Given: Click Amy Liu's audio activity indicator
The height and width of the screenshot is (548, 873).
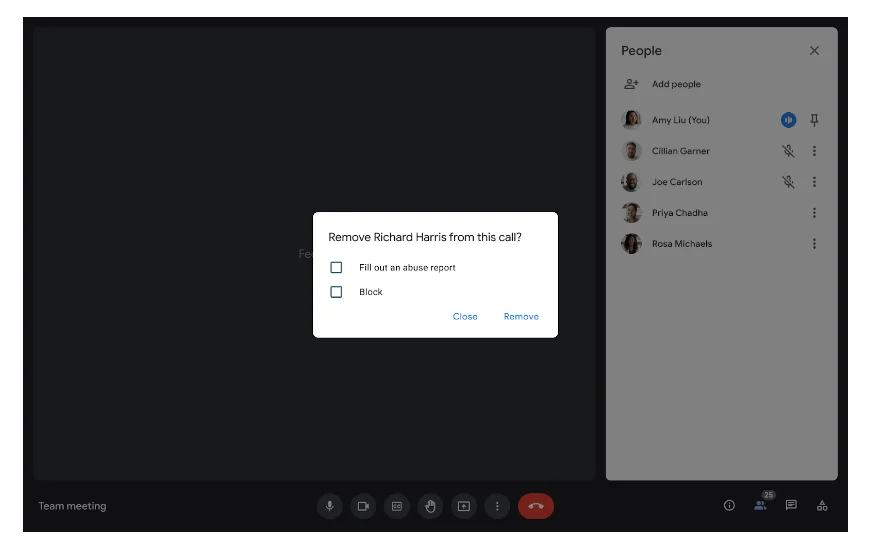Looking at the screenshot, I should pos(788,120).
